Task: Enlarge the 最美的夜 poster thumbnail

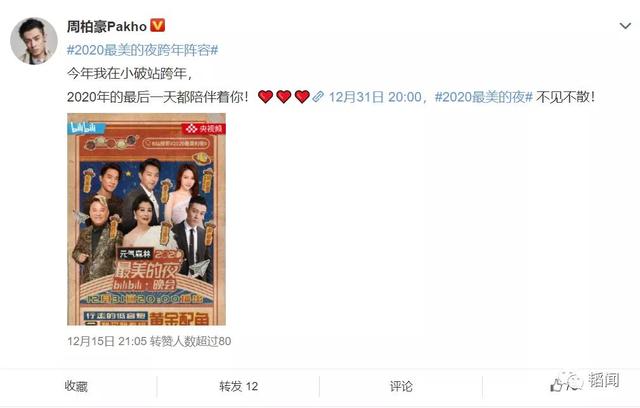Action: [146, 219]
